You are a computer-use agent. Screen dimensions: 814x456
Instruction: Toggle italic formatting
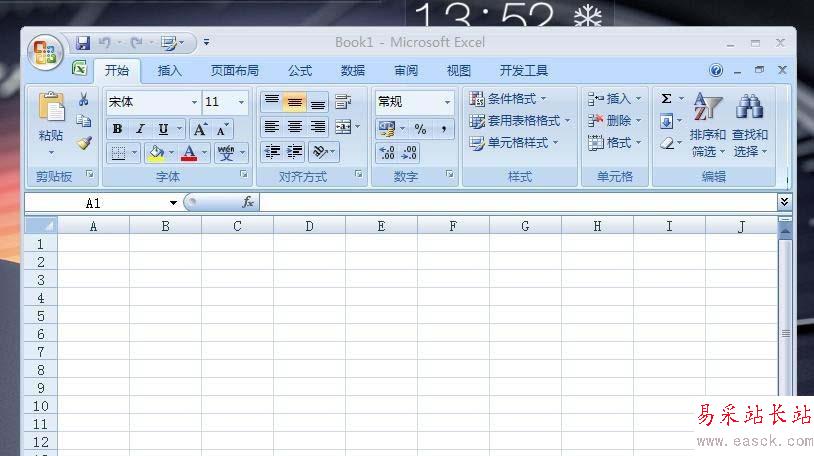click(140, 129)
